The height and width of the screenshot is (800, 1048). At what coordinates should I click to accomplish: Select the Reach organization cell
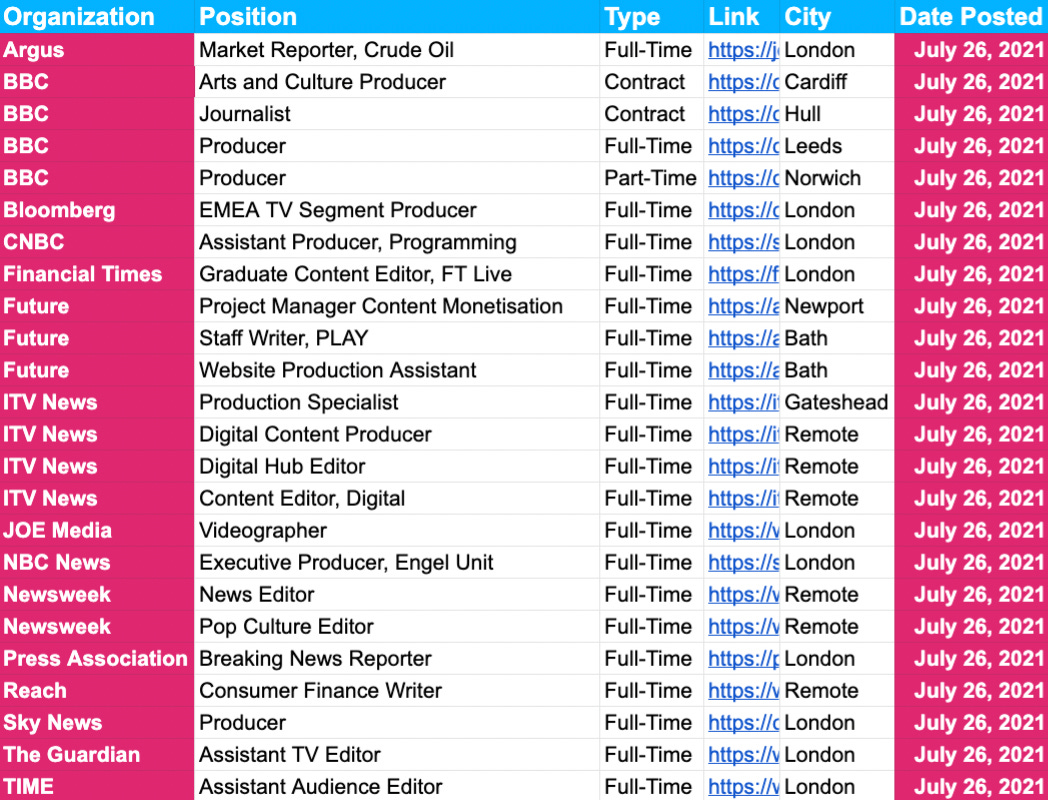pos(97,691)
